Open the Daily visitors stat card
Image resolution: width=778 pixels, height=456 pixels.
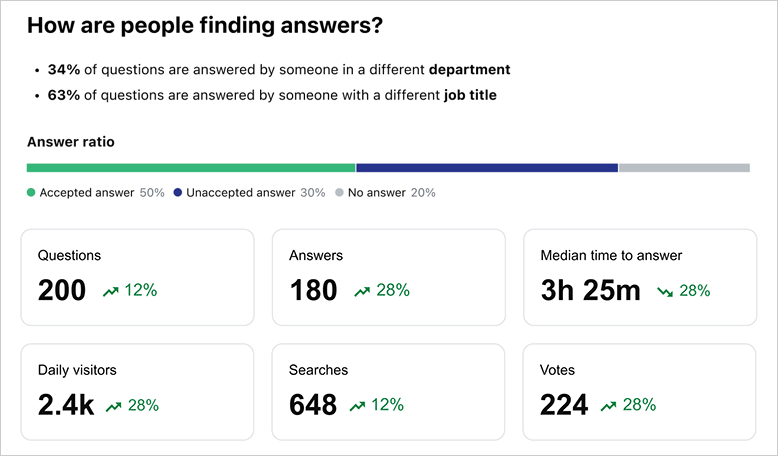click(137, 392)
